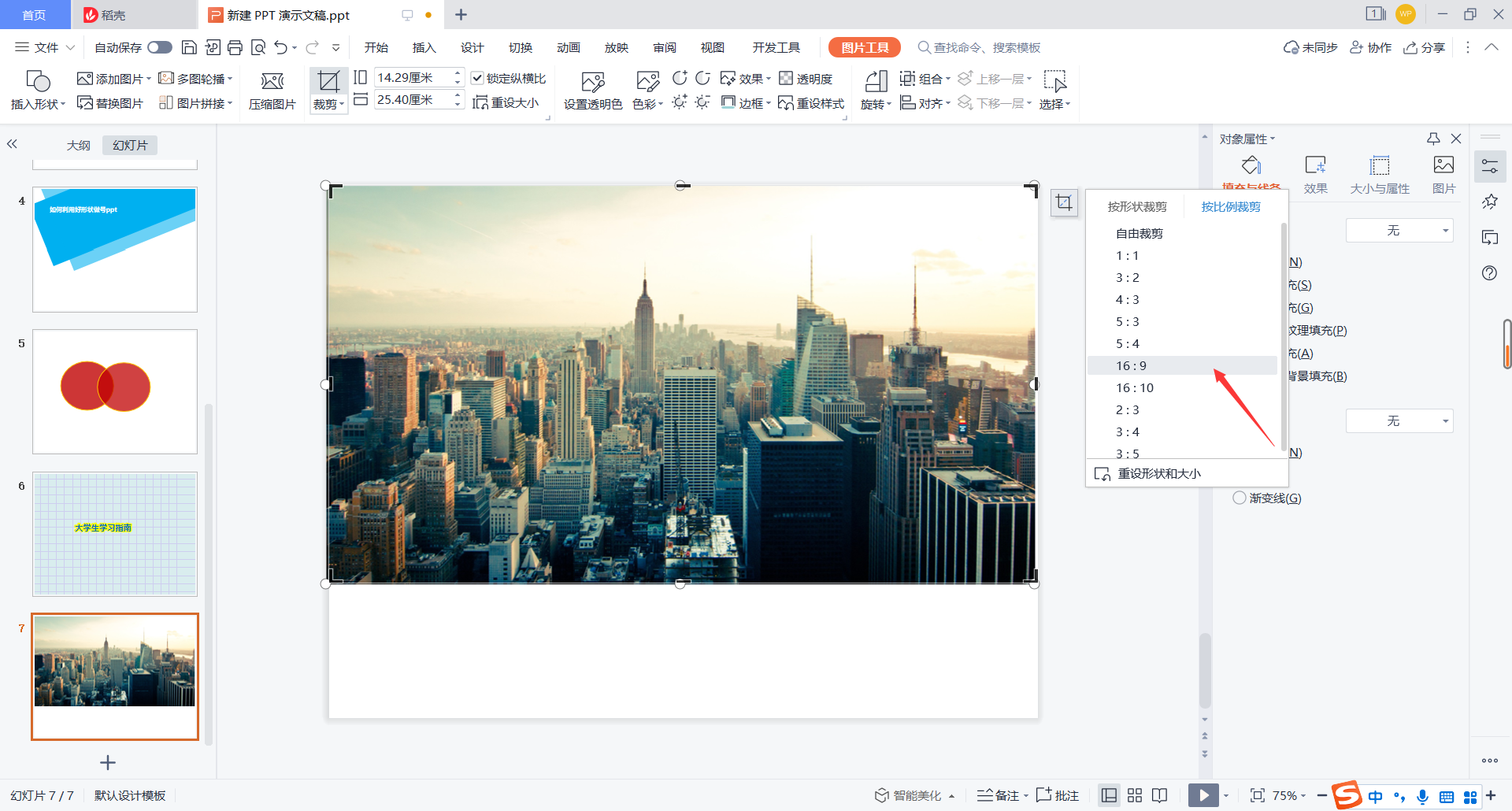Click 设置透明色 set transparent color
1512x811 pixels.
pyautogui.click(x=593, y=90)
